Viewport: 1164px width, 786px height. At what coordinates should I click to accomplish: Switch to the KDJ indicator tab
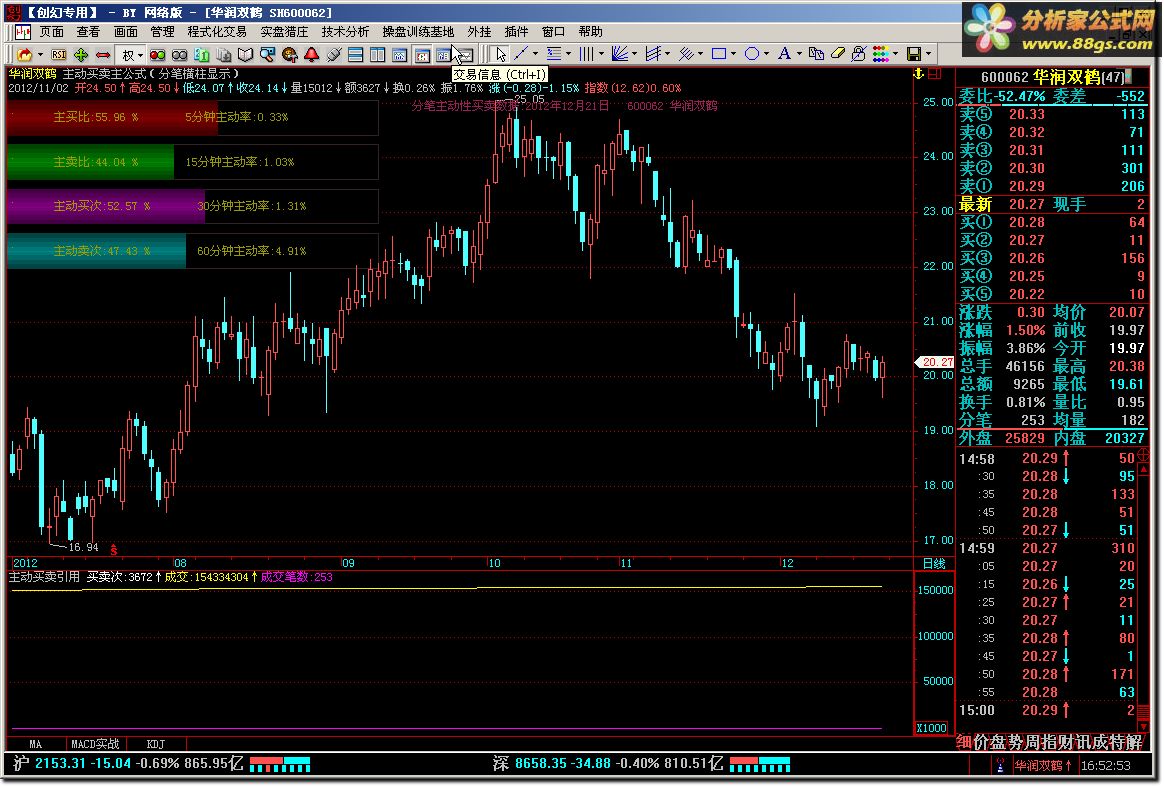point(156,744)
